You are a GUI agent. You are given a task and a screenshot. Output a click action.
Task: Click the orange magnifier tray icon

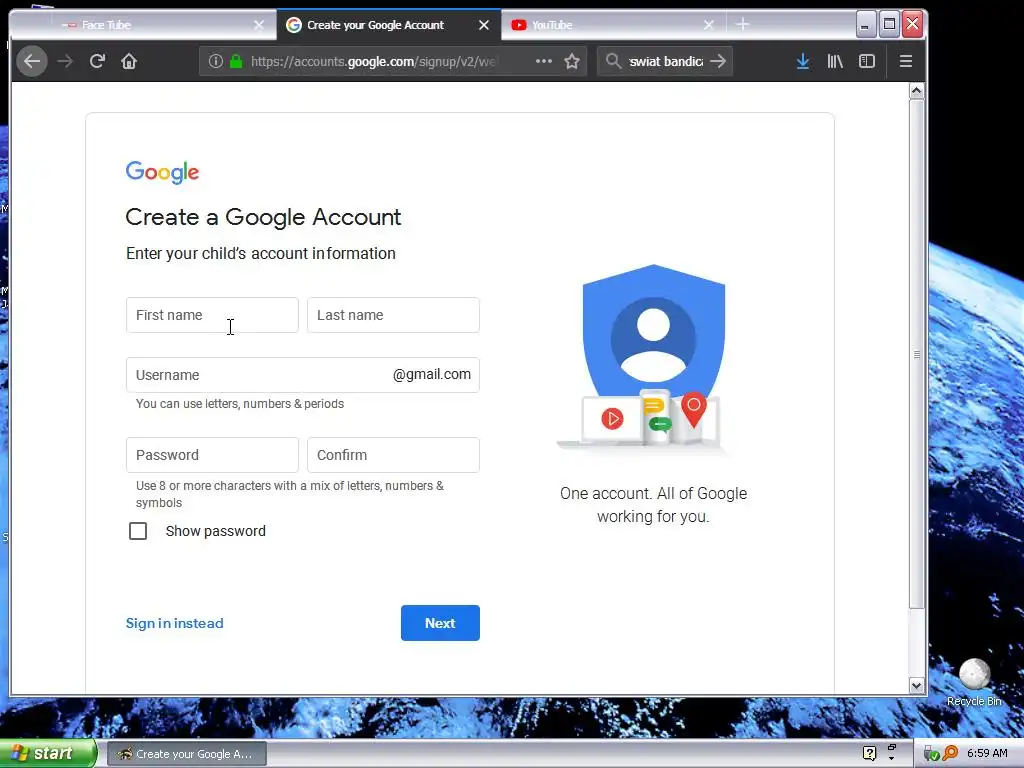[950, 754]
